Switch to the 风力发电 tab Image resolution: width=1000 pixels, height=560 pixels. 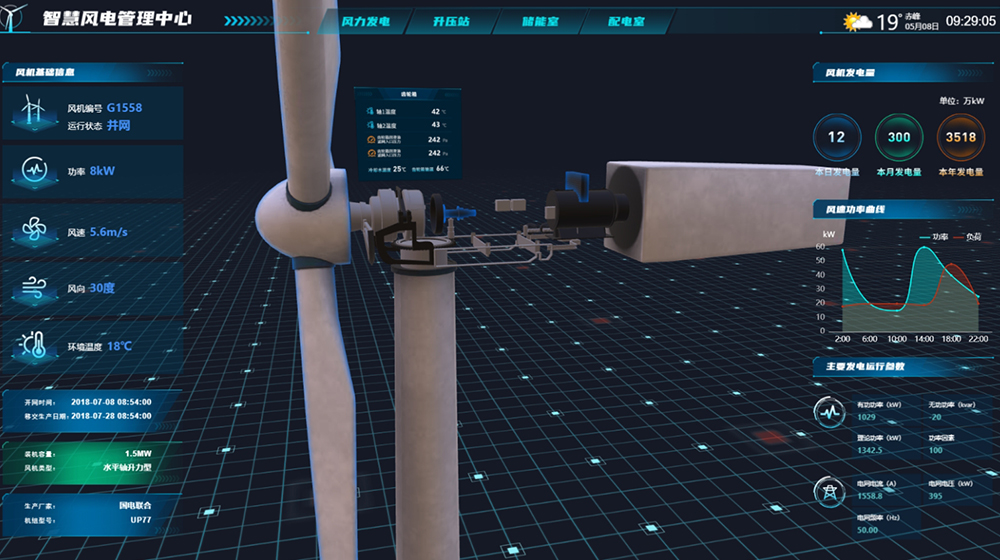pos(365,21)
